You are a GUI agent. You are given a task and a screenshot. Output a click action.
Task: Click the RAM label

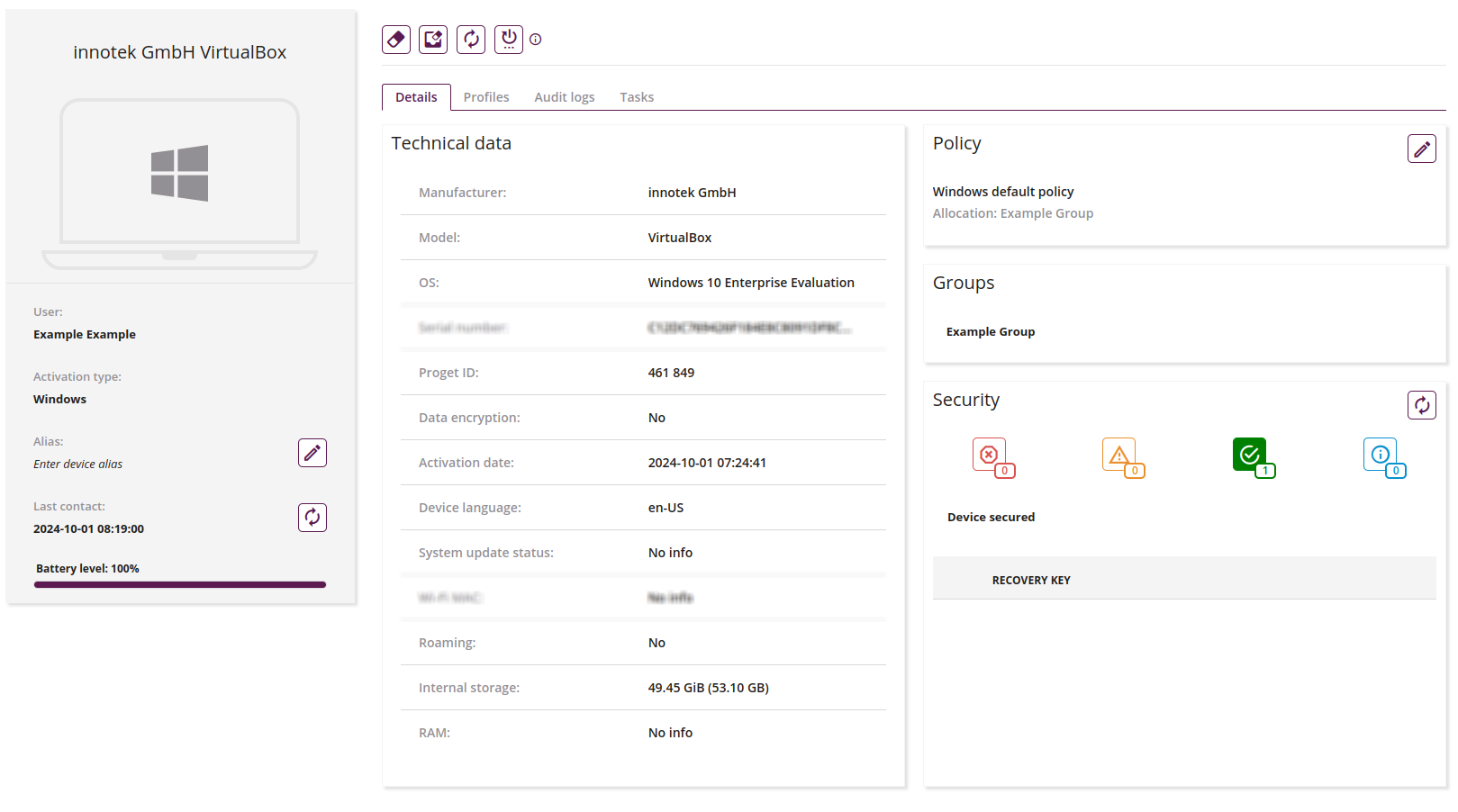point(434,733)
